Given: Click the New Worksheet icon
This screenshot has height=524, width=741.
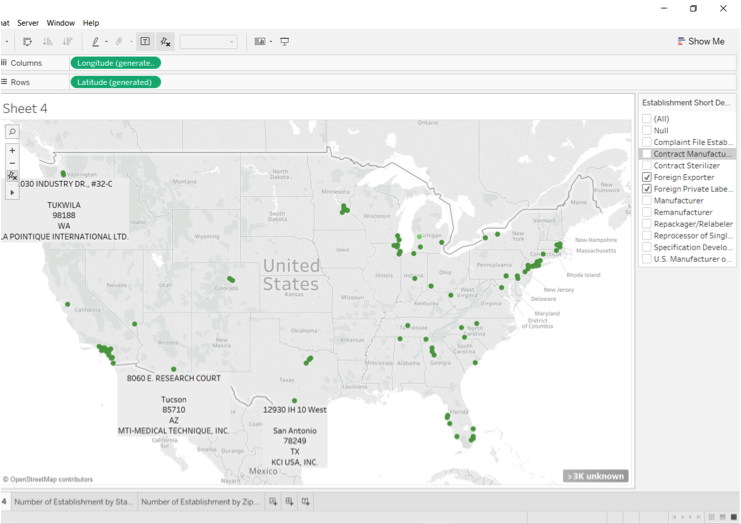Looking at the screenshot, I should click(x=273, y=501).
